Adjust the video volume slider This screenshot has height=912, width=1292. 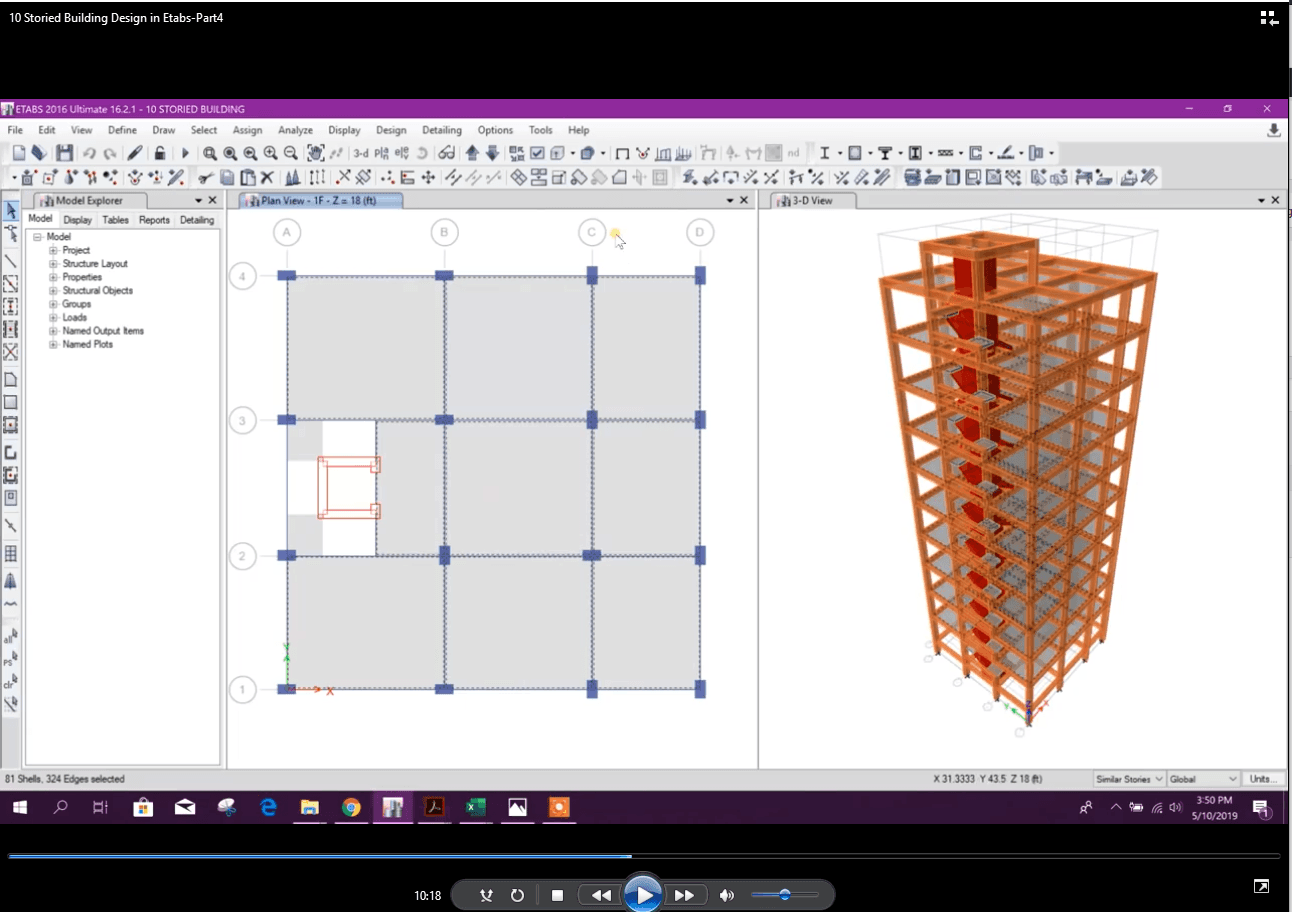tap(785, 895)
